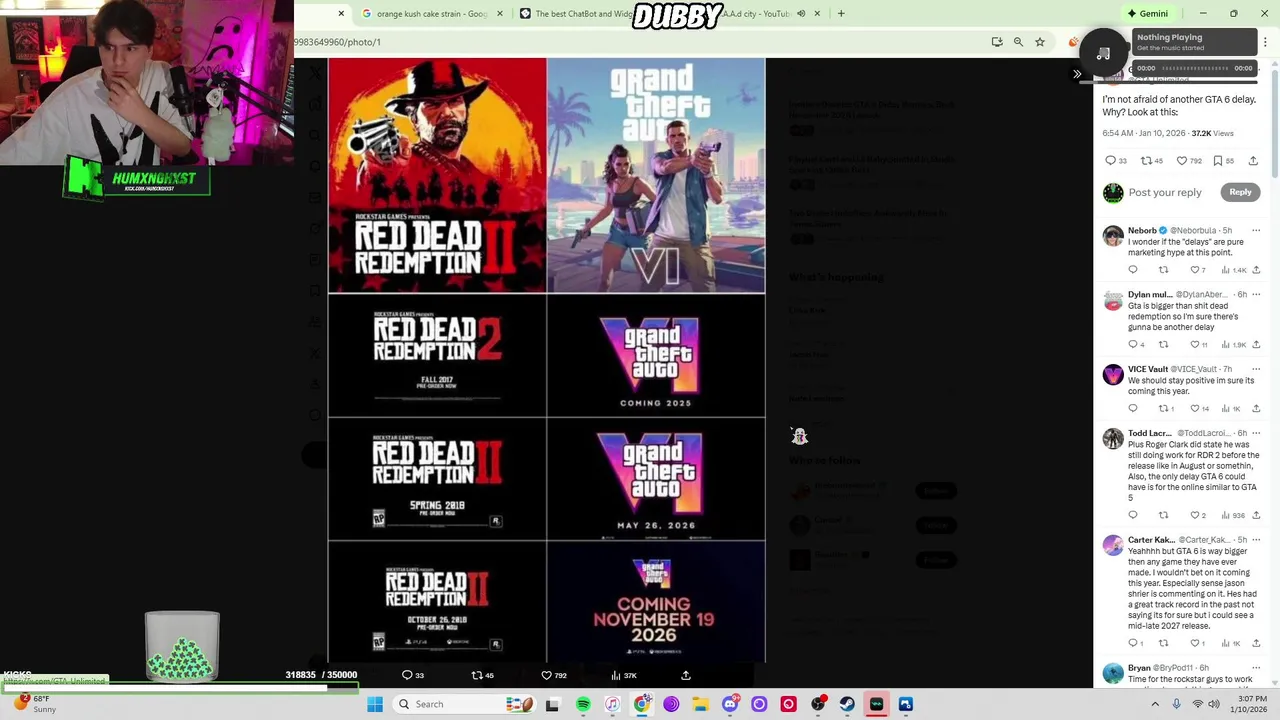Open more options on Todd Lacr... reply
Image resolution: width=1280 pixels, height=720 pixels.
(1256, 433)
